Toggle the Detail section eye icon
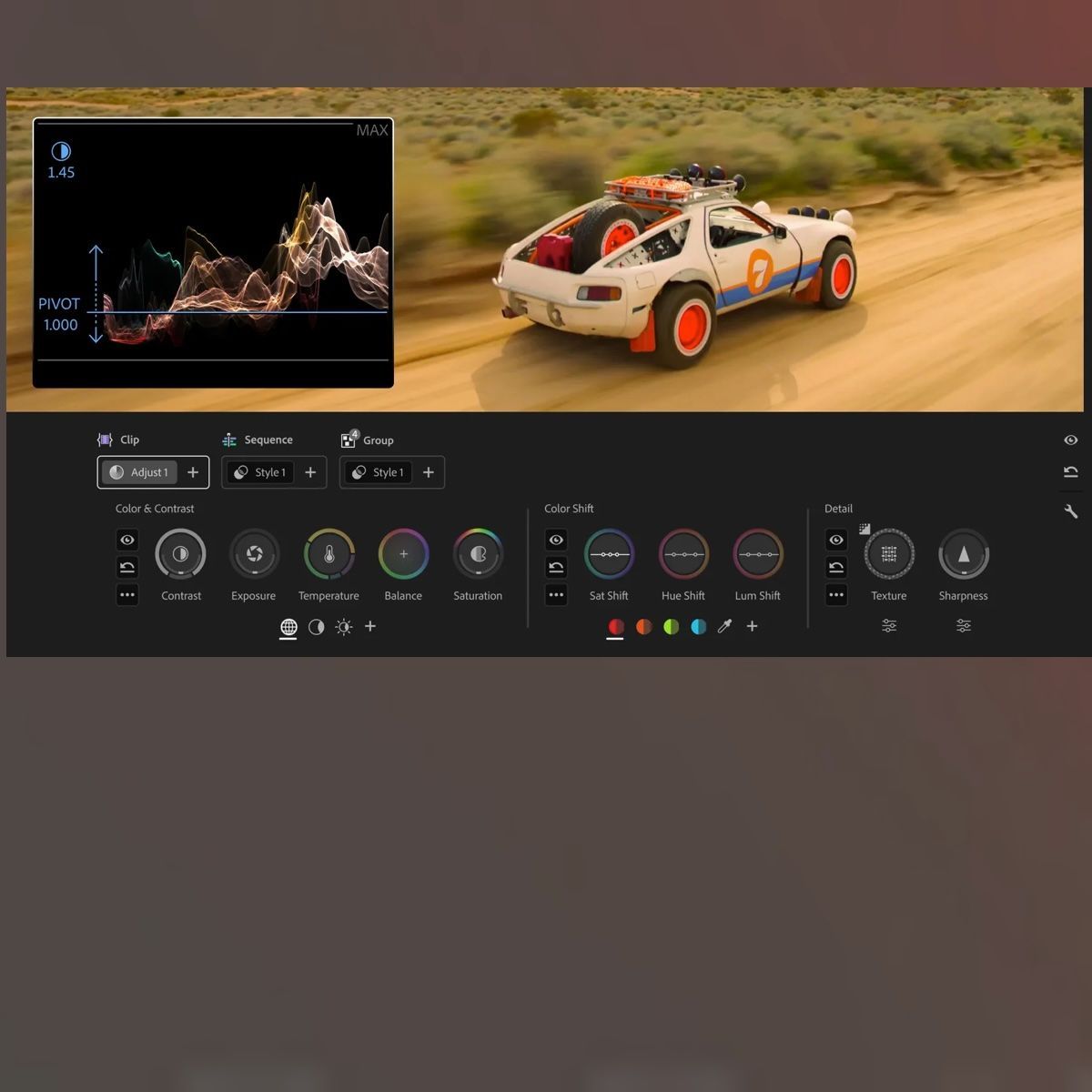The image size is (1092, 1092). 836,540
